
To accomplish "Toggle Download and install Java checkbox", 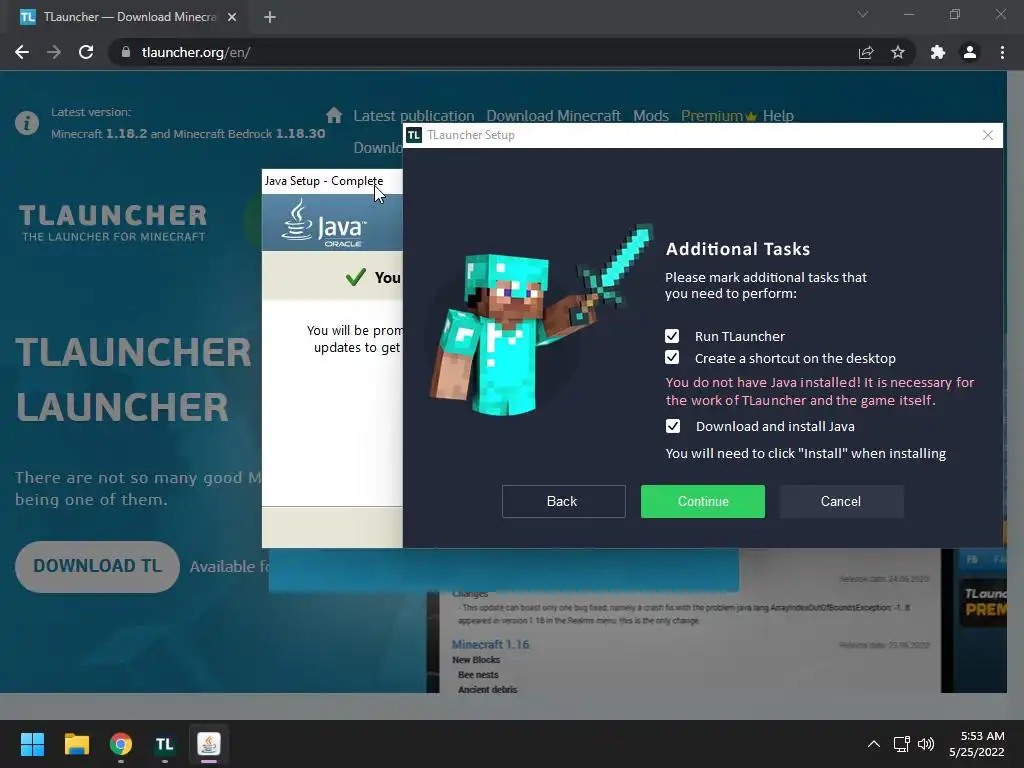I will 673,426.
